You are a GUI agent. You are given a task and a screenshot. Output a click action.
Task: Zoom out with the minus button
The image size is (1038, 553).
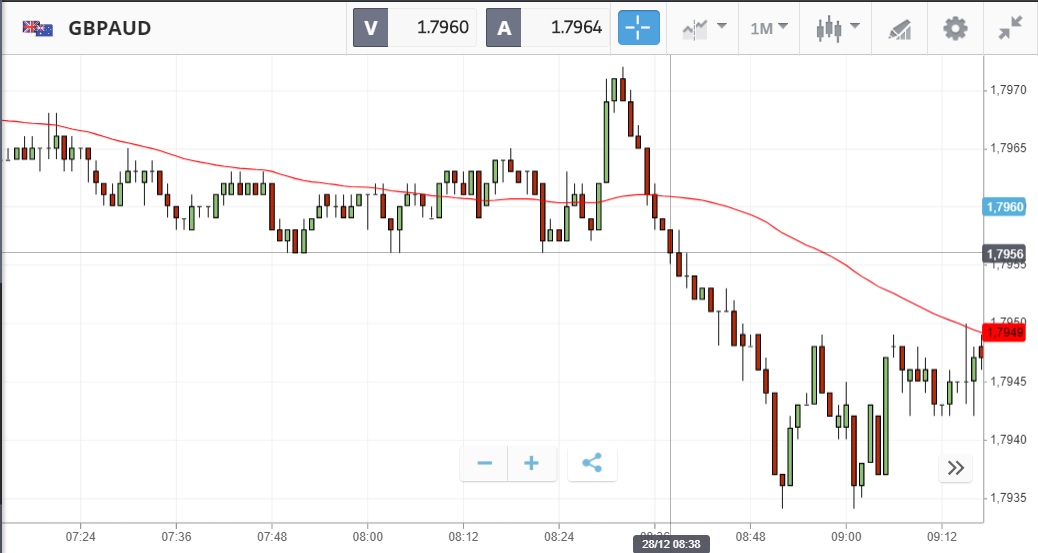point(485,463)
